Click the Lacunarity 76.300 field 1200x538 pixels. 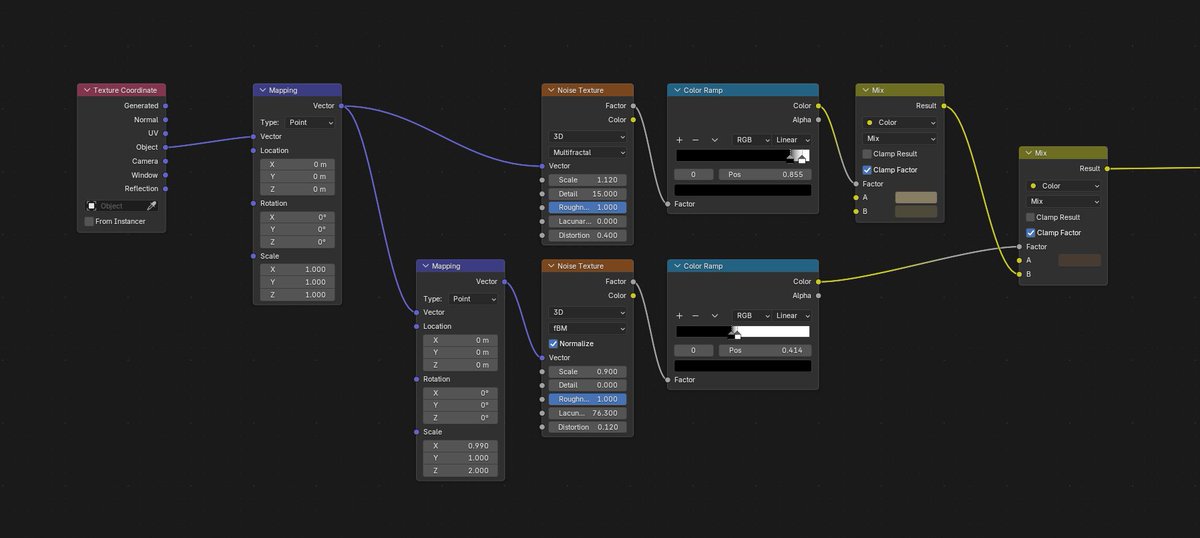point(588,413)
